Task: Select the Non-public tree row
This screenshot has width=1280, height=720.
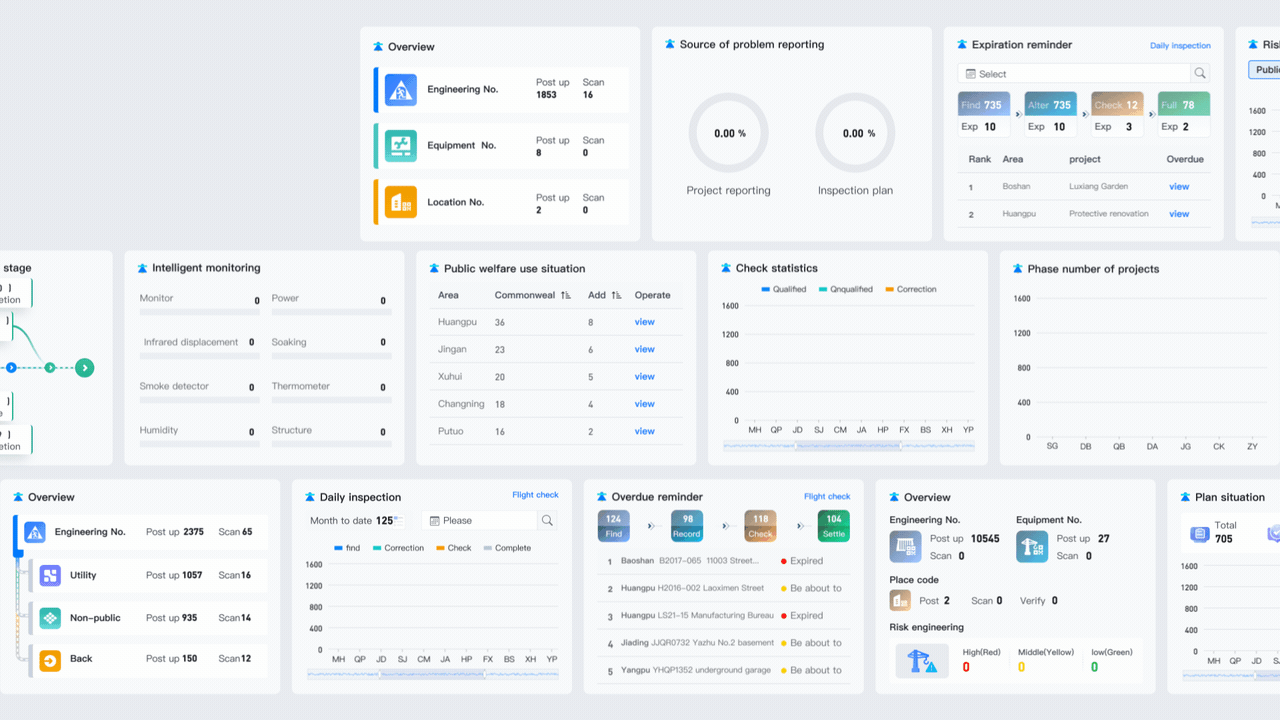Action: coord(148,618)
